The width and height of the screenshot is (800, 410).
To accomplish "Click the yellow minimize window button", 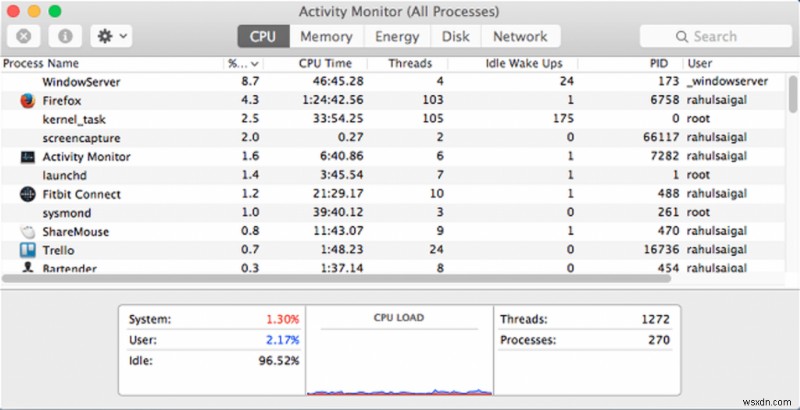I will pos(34,11).
